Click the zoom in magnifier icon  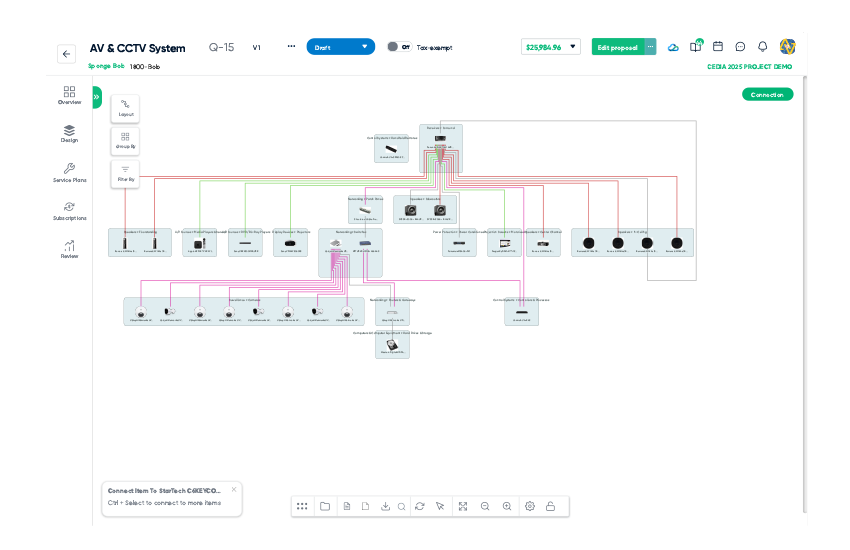(x=507, y=506)
